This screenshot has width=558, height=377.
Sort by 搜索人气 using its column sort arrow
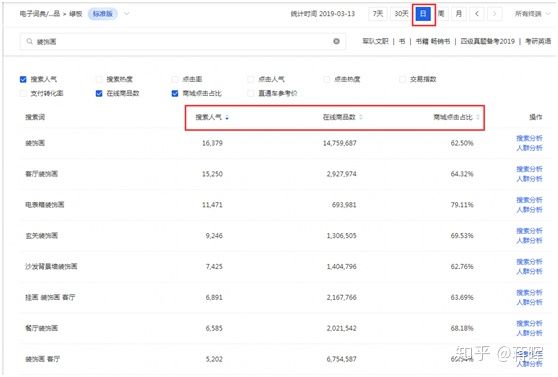coord(227,117)
